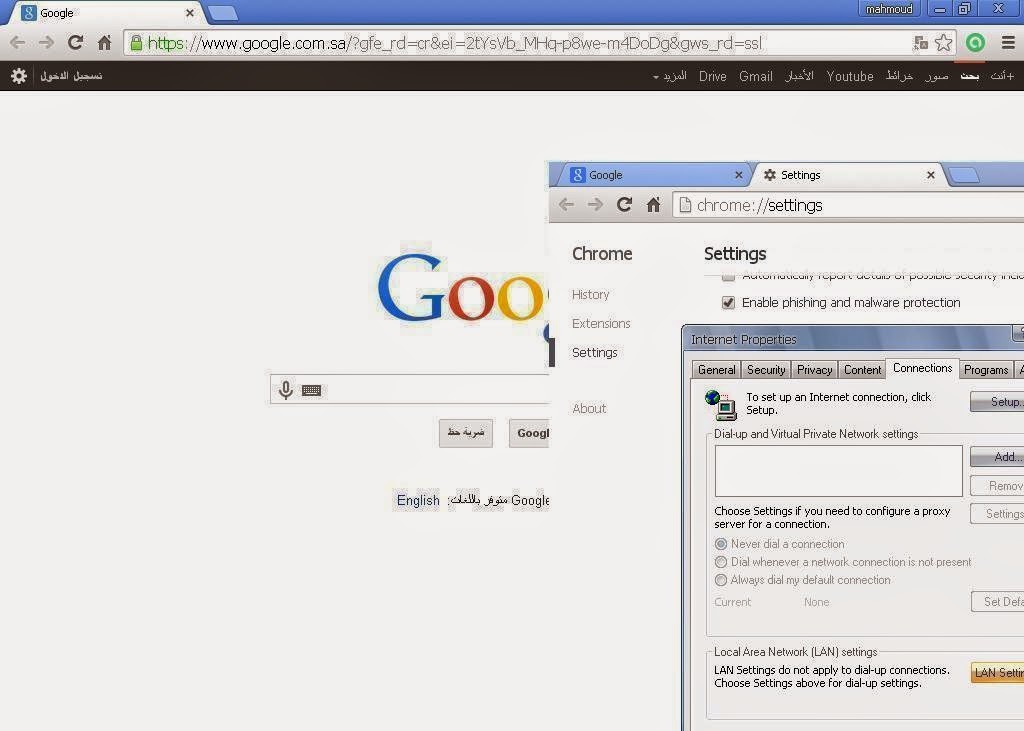Screen dimensions: 1024x731
Task: Switch to Content tab in Internet Properties
Action: [862, 370]
